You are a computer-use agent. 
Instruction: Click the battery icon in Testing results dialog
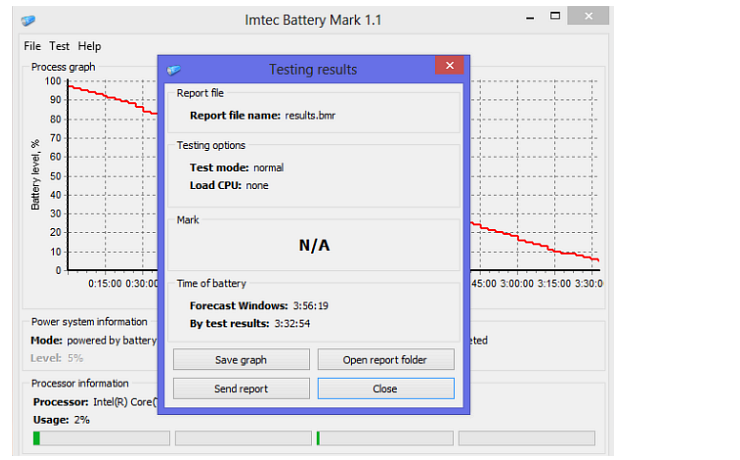click(174, 70)
